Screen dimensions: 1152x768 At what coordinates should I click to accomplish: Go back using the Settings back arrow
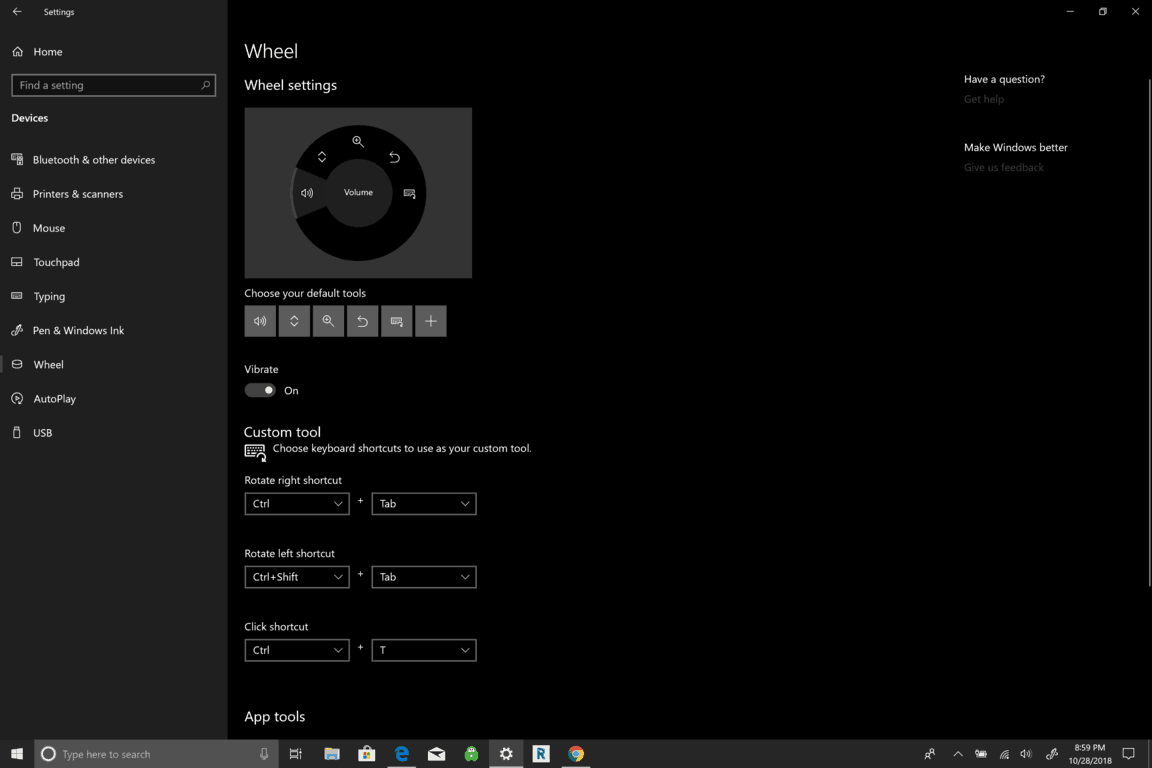coord(17,12)
